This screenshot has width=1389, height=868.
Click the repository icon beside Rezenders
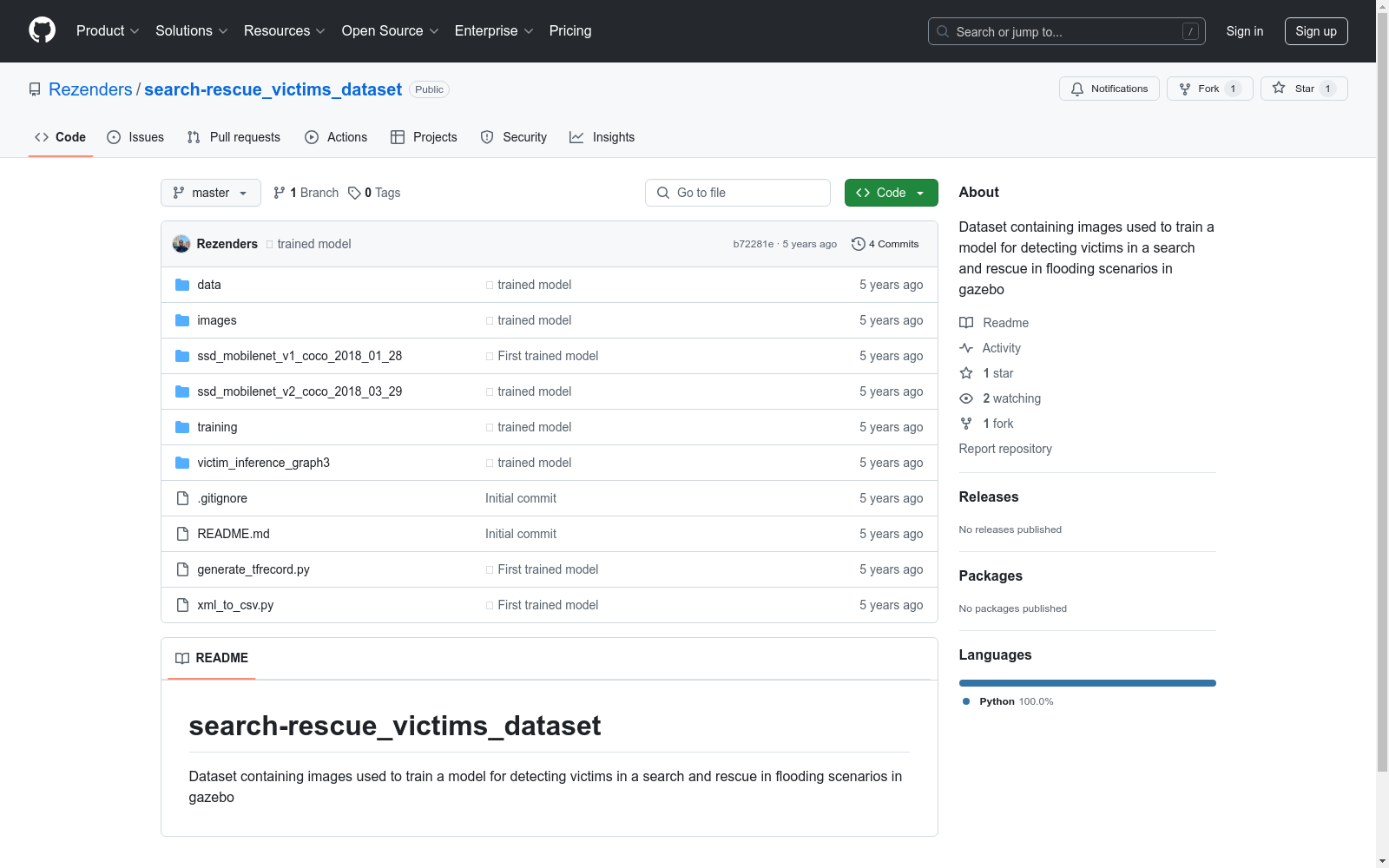click(35, 89)
